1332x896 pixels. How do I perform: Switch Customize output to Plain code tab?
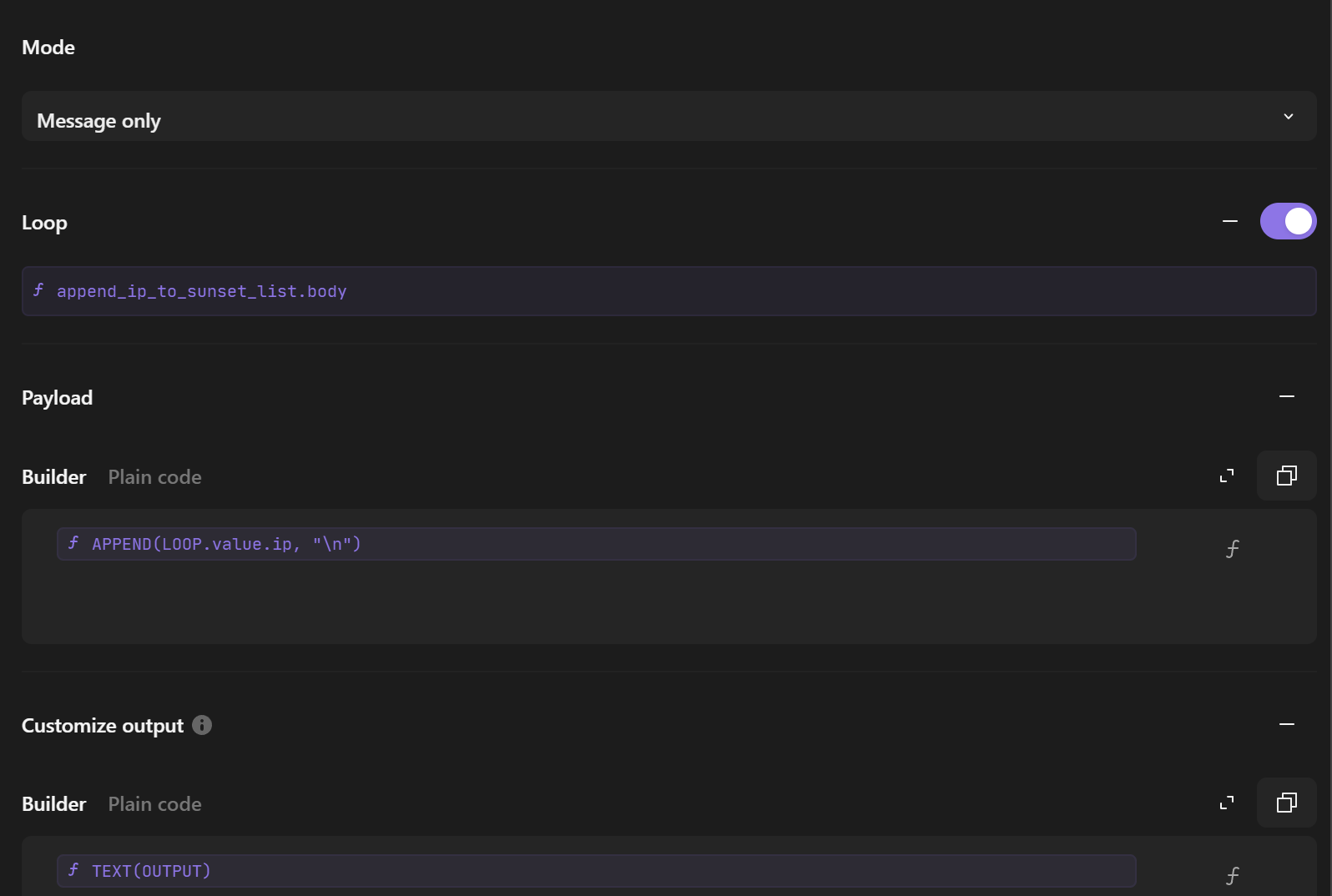click(x=154, y=804)
